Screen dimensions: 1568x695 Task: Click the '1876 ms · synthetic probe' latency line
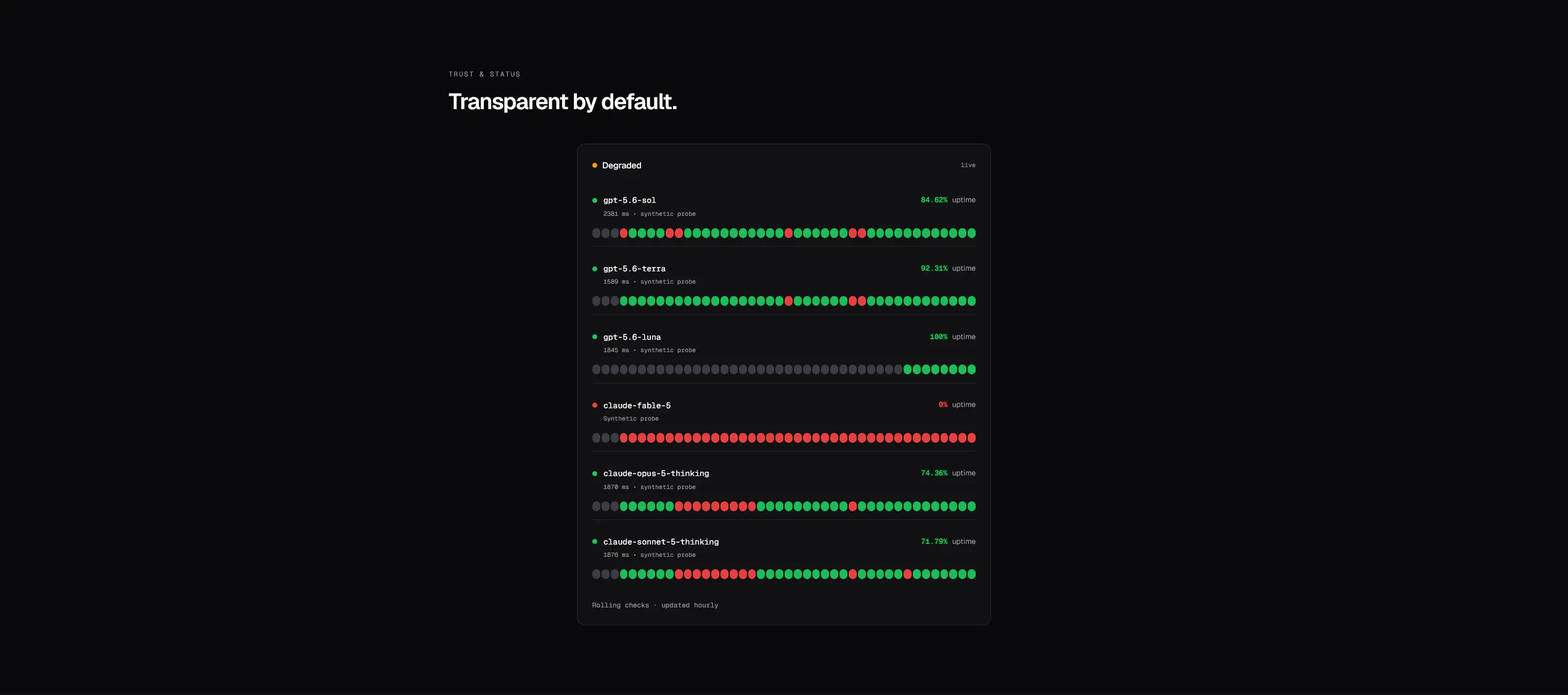649,555
